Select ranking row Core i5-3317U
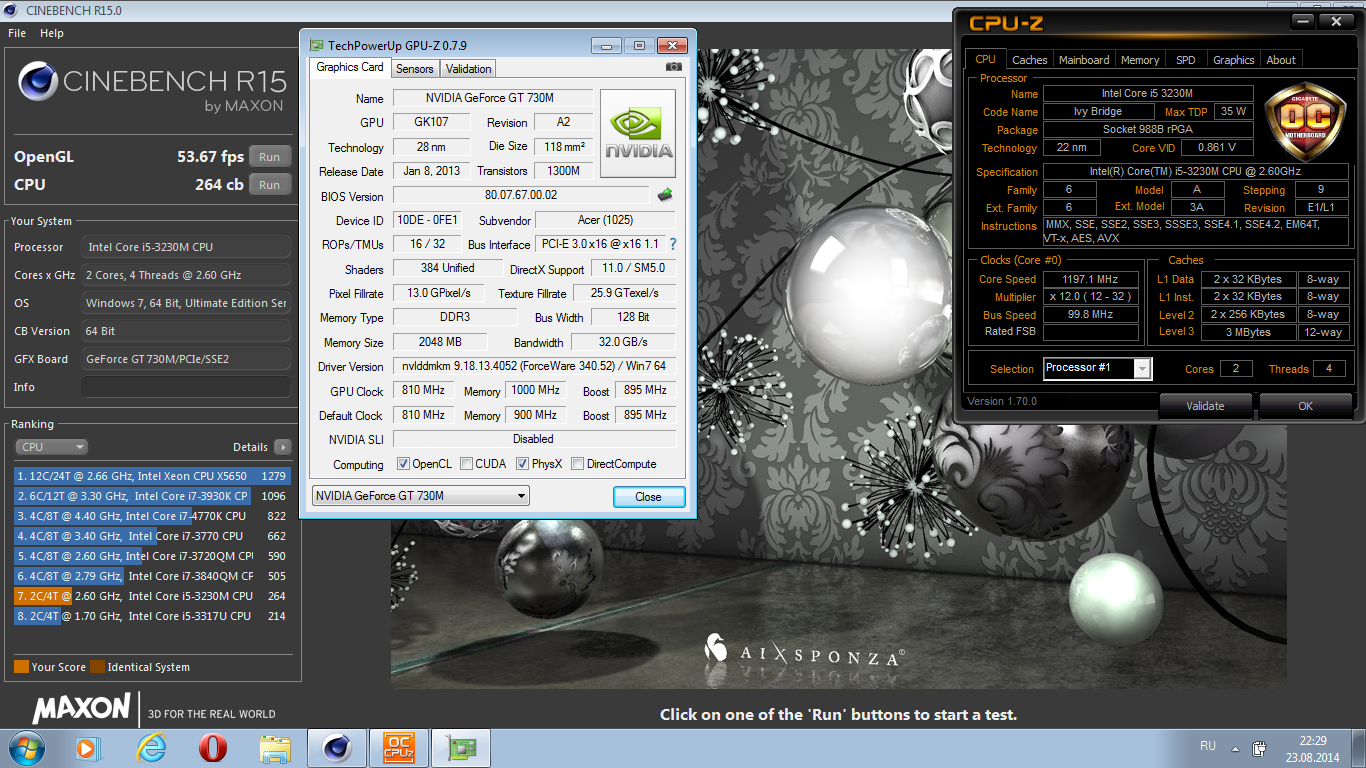 point(151,616)
